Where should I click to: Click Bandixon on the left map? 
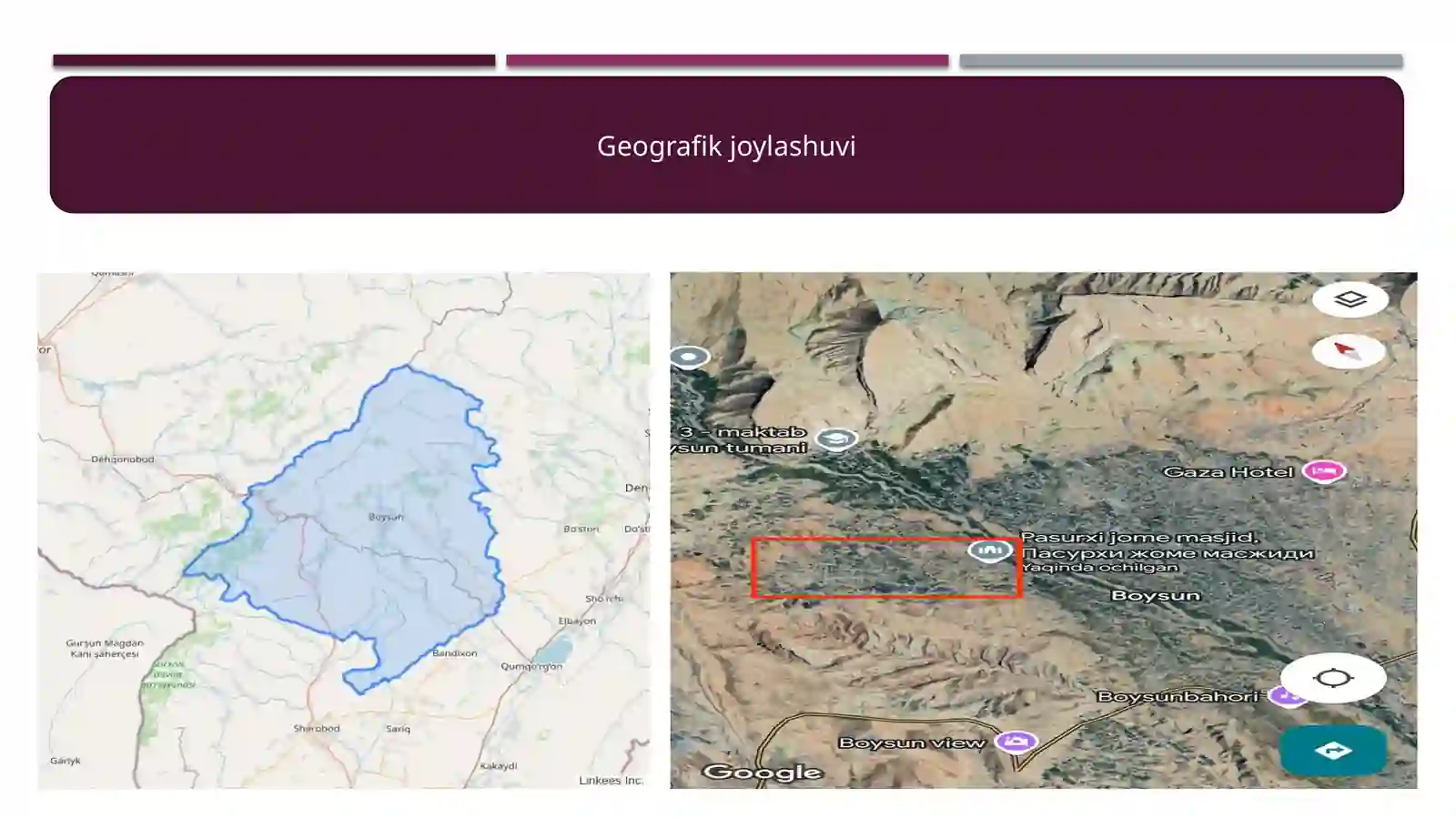tap(454, 653)
